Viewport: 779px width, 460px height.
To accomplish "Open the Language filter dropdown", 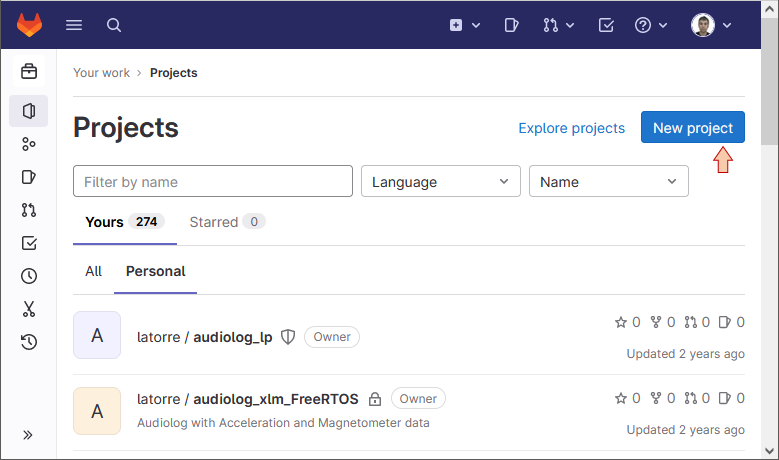I will [x=441, y=181].
